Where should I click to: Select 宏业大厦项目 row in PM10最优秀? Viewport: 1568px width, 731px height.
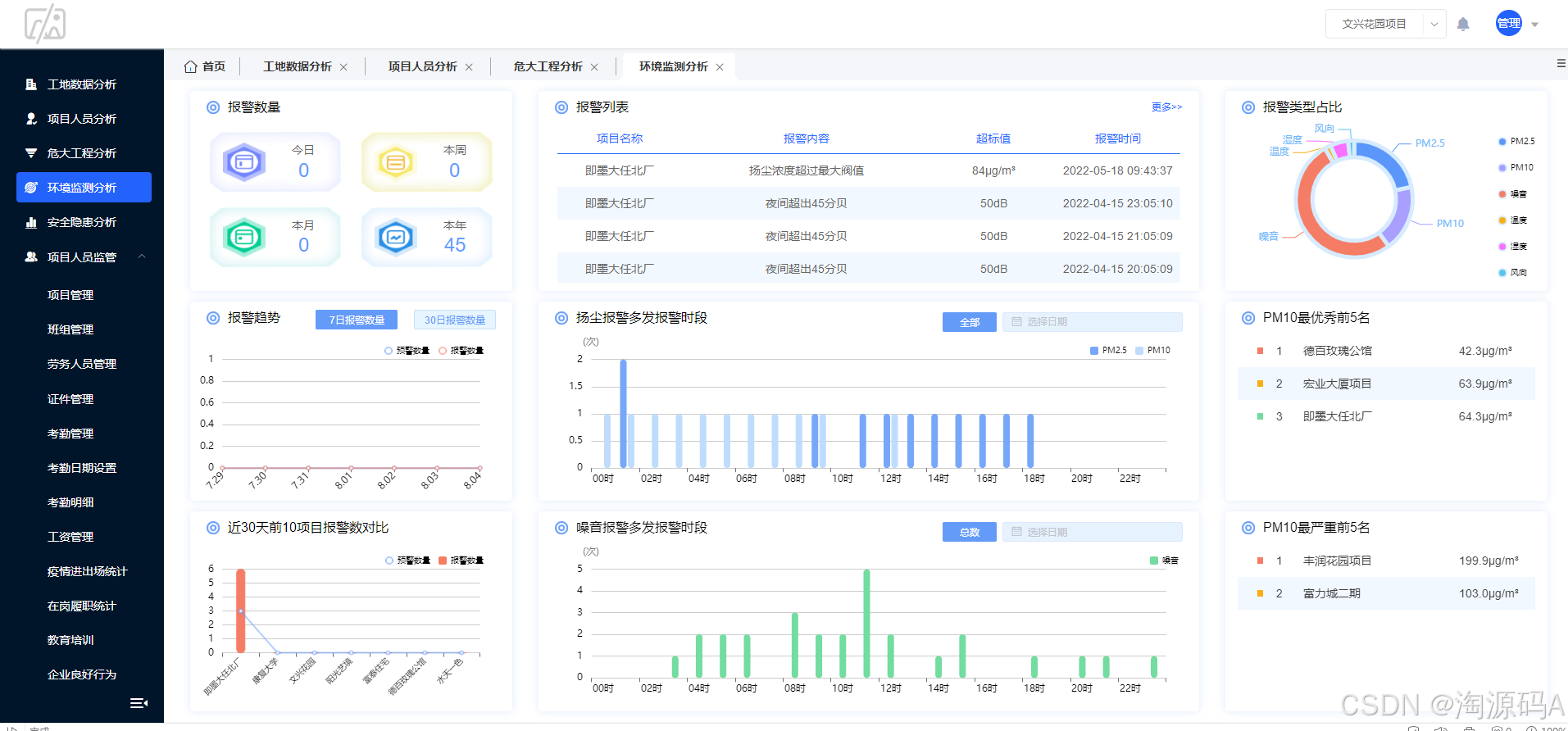point(1386,384)
